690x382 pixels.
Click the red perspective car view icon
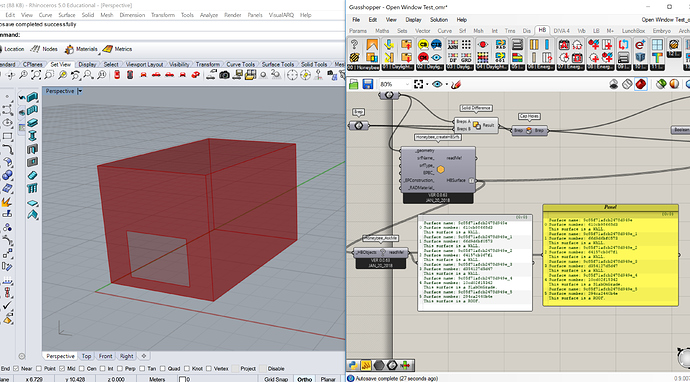[x=196, y=75]
